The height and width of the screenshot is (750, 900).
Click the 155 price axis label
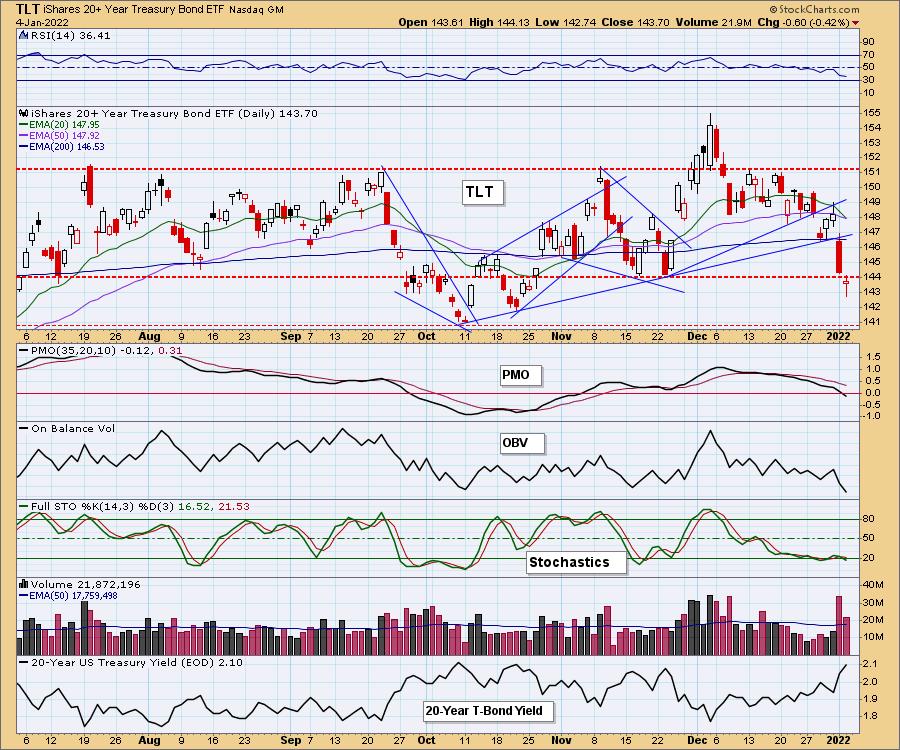pos(871,113)
